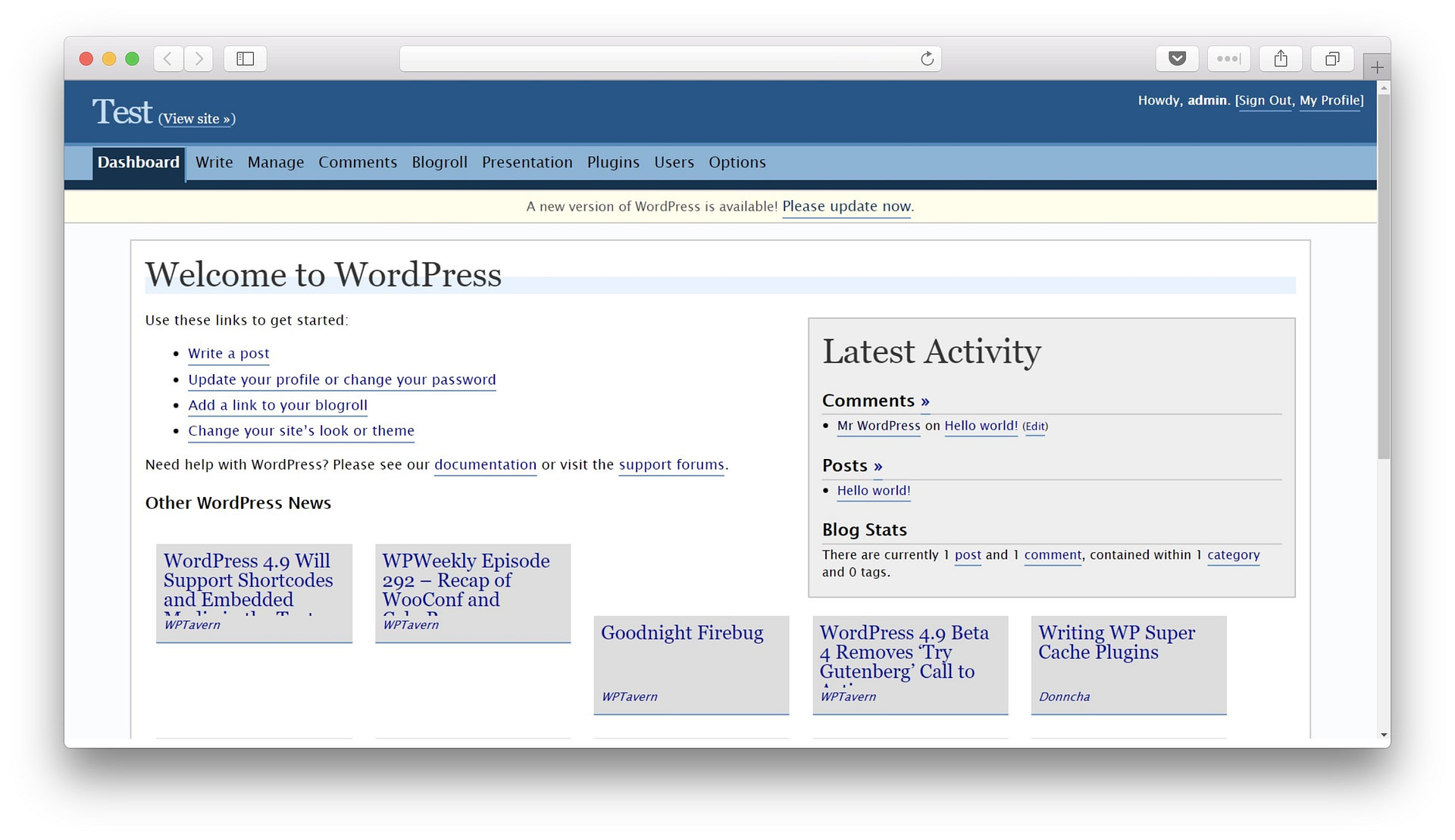The width and height of the screenshot is (1455, 840).
Task: Click the page vertical scrollbar thumb
Action: [x=1384, y=276]
